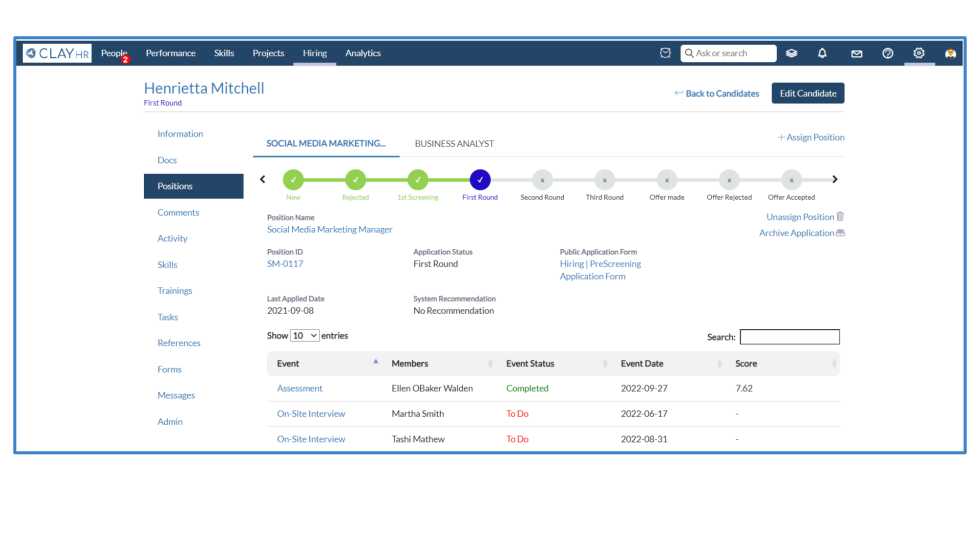Open the Show entries count dropdown
Image resolution: width=980 pixels, height=551 pixels.
click(305, 336)
